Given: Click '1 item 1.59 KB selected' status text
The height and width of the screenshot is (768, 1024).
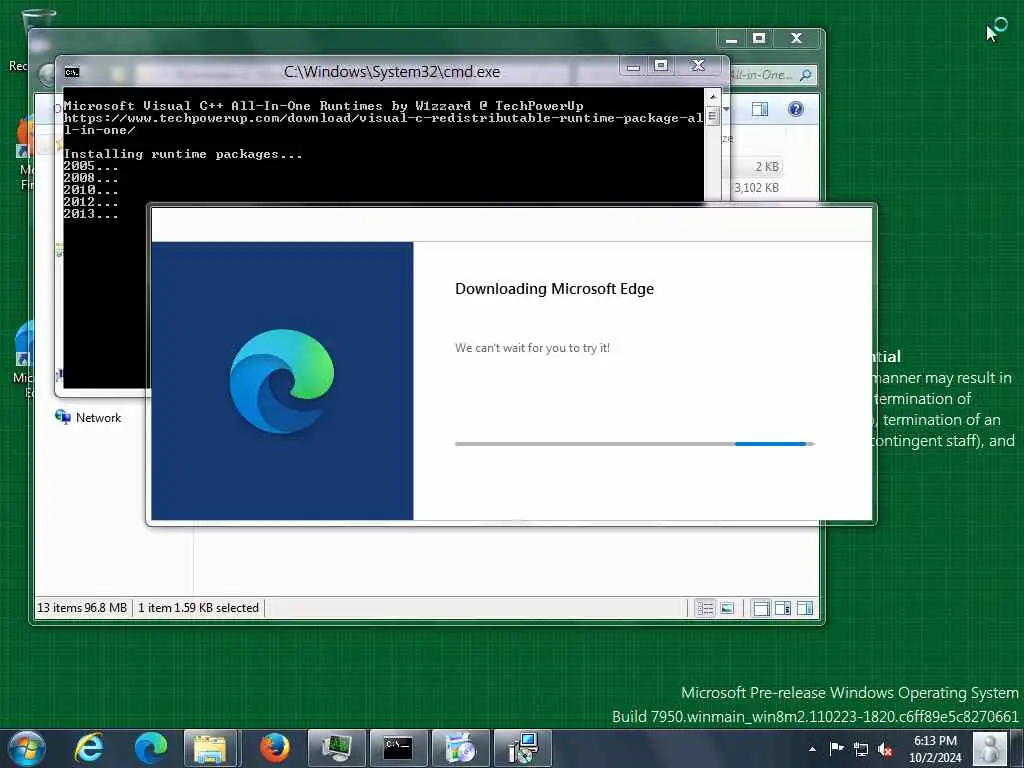Looking at the screenshot, I should coord(199,608).
